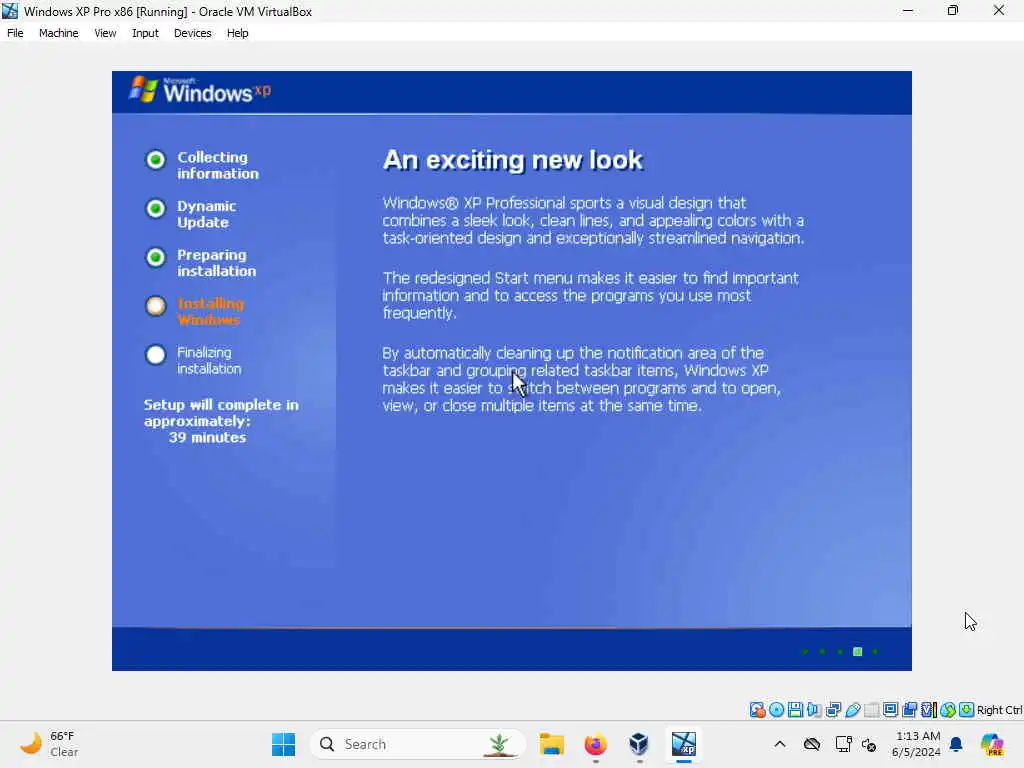Image resolution: width=1024 pixels, height=768 pixels.
Task: Open the weather widget showing 66°F Clear
Action: (49, 744)
